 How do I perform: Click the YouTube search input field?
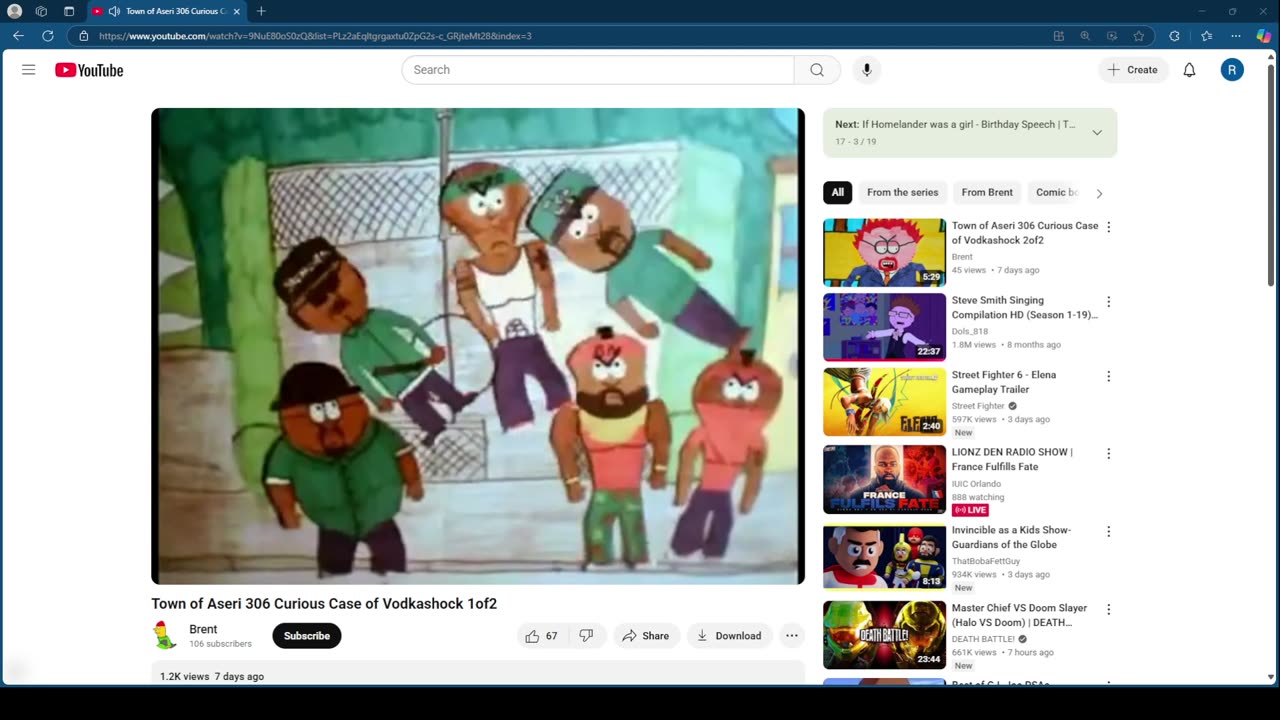pyautogui.click(x=598, y=70)
